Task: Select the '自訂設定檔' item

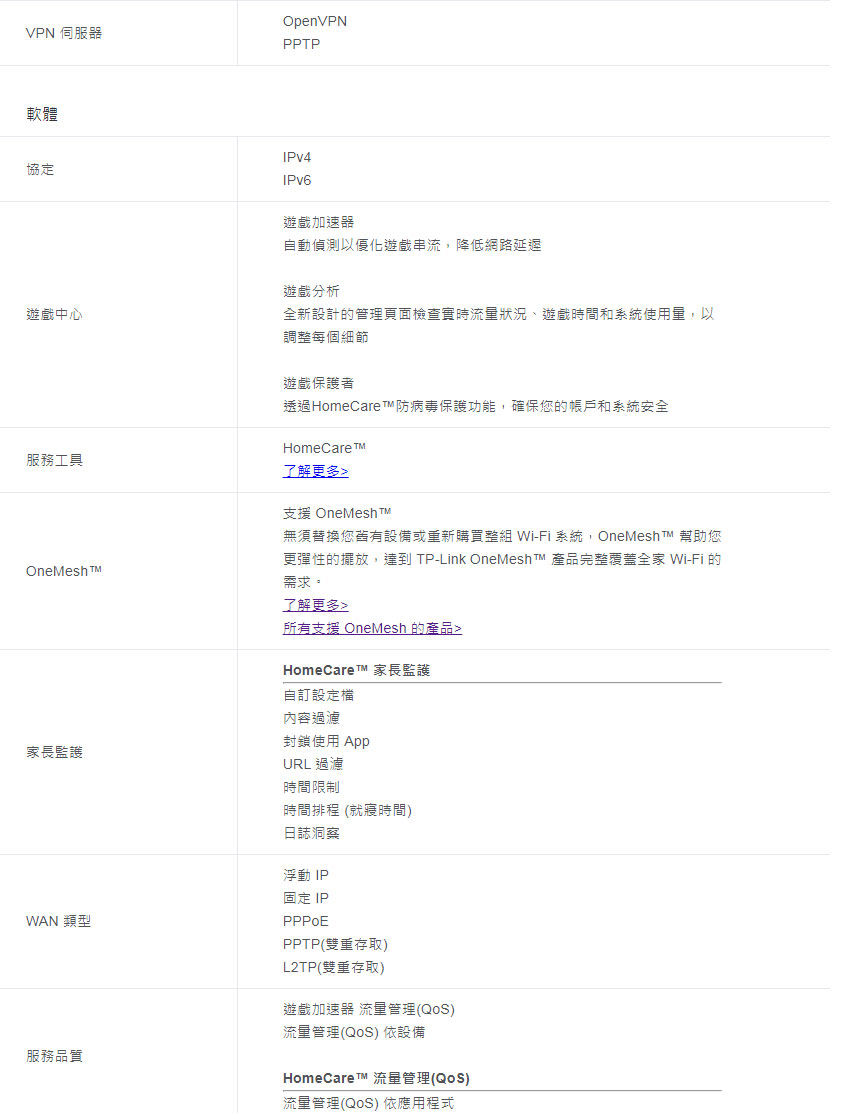Action: coord(319,695)
